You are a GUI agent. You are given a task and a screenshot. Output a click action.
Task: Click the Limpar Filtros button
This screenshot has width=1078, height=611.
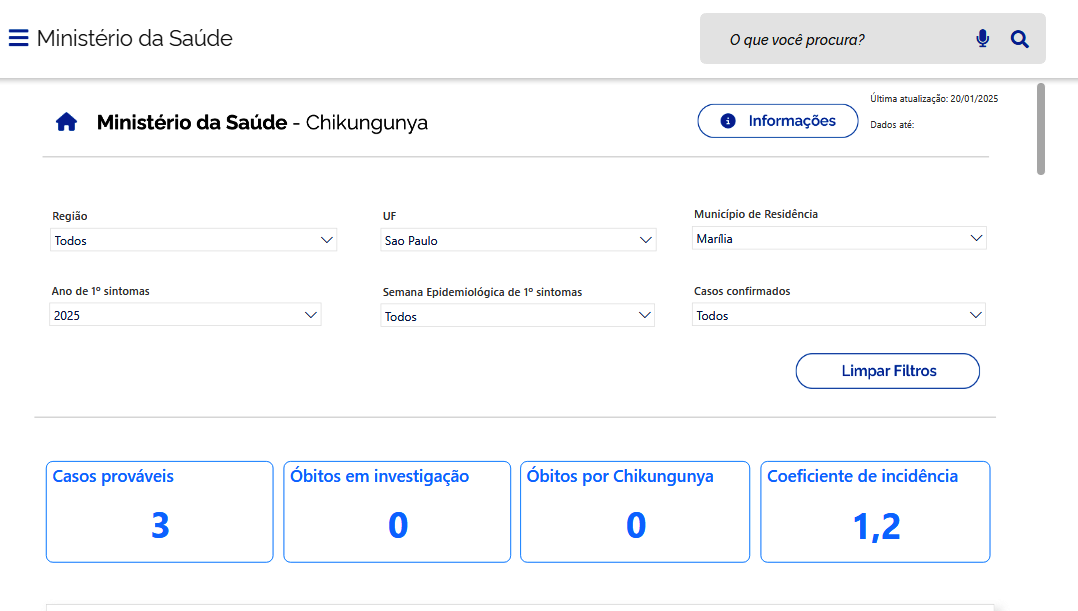click(888, 371)
